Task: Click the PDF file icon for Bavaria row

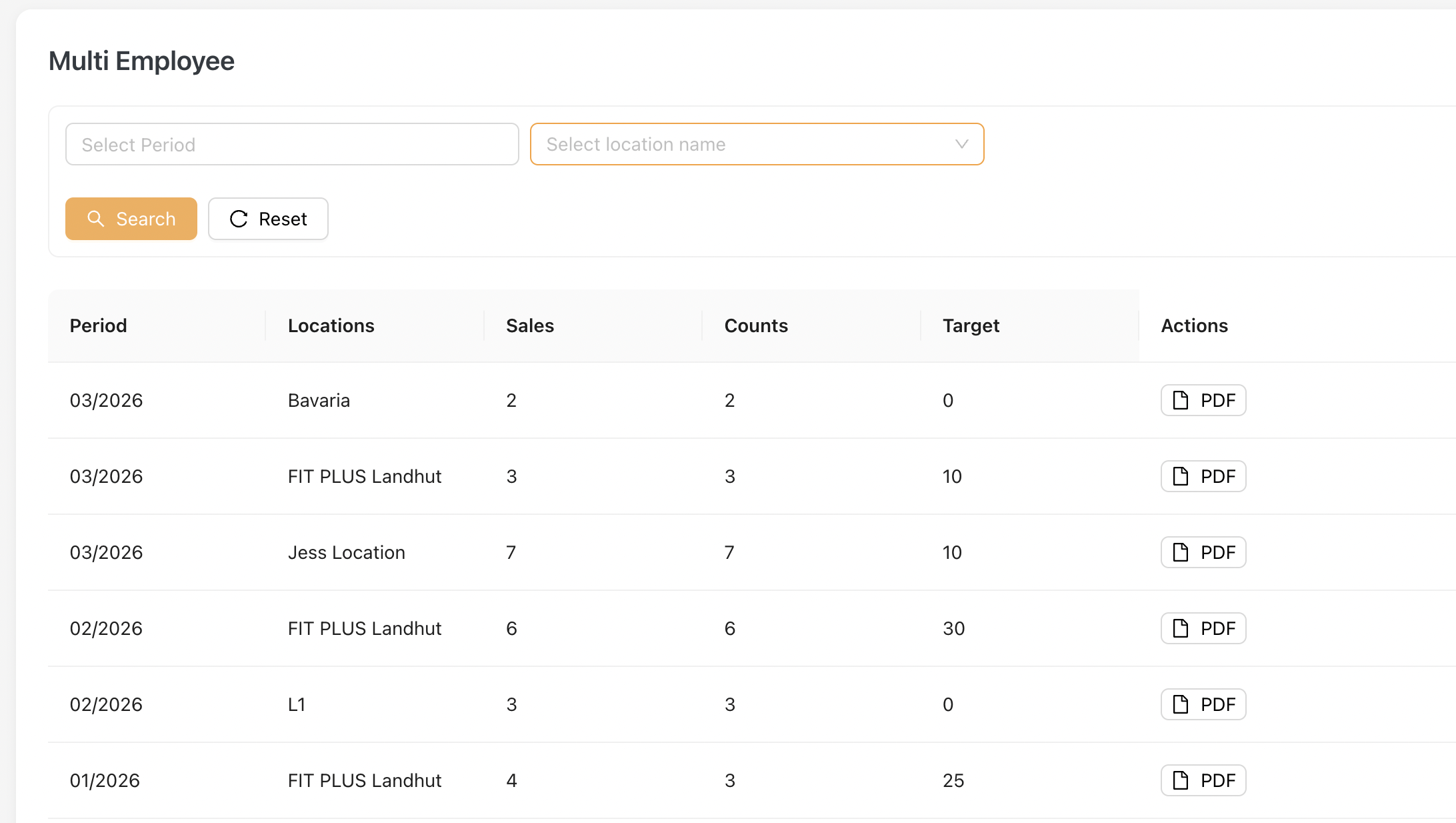Action: coord(1181,400)
